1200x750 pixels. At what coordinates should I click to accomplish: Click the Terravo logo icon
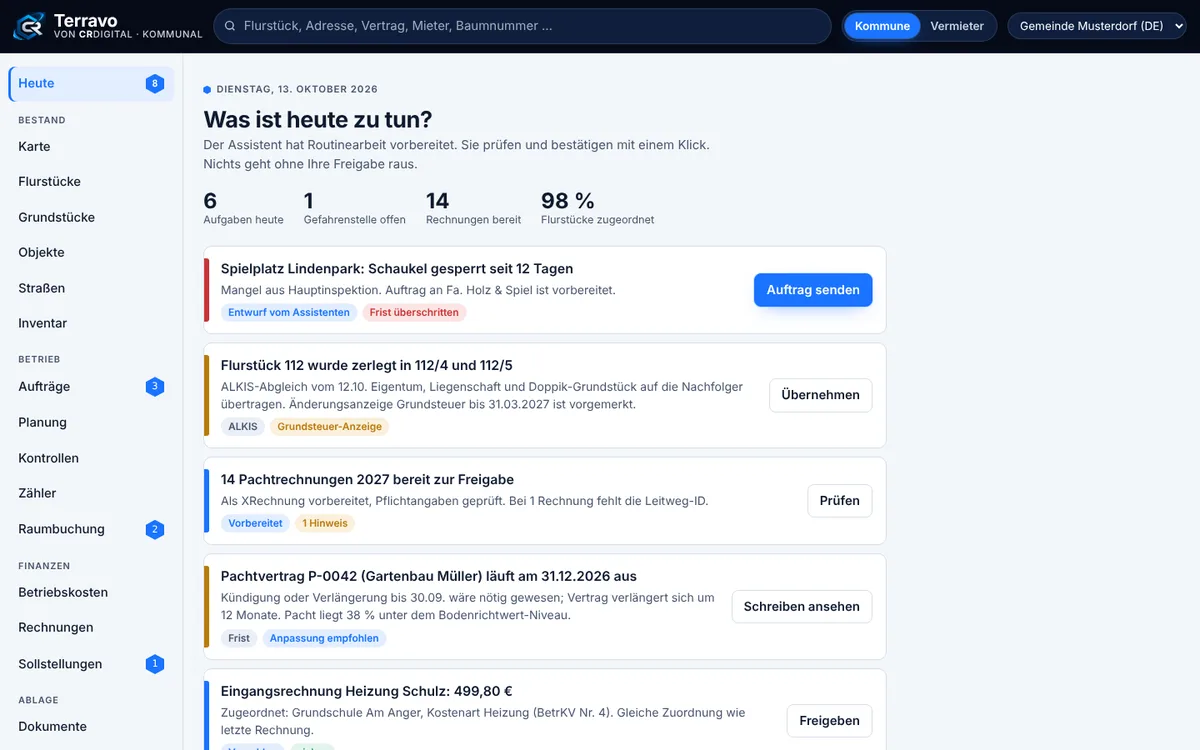click(29, 26)
